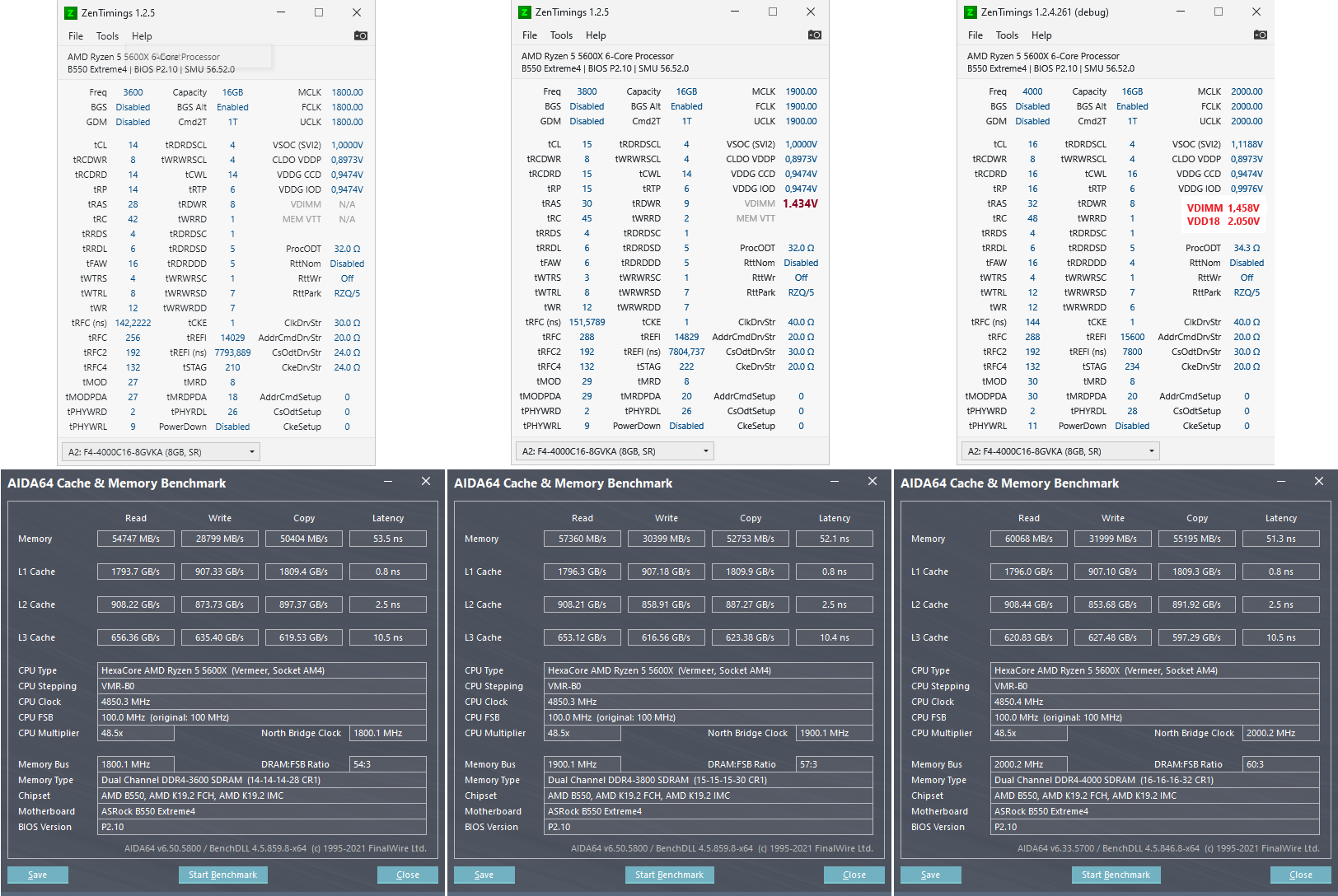The image size is (1338, 896).
Task: Click the Close button in the DDR4-3800 AIDA64 window
Action: coord(854,875)
